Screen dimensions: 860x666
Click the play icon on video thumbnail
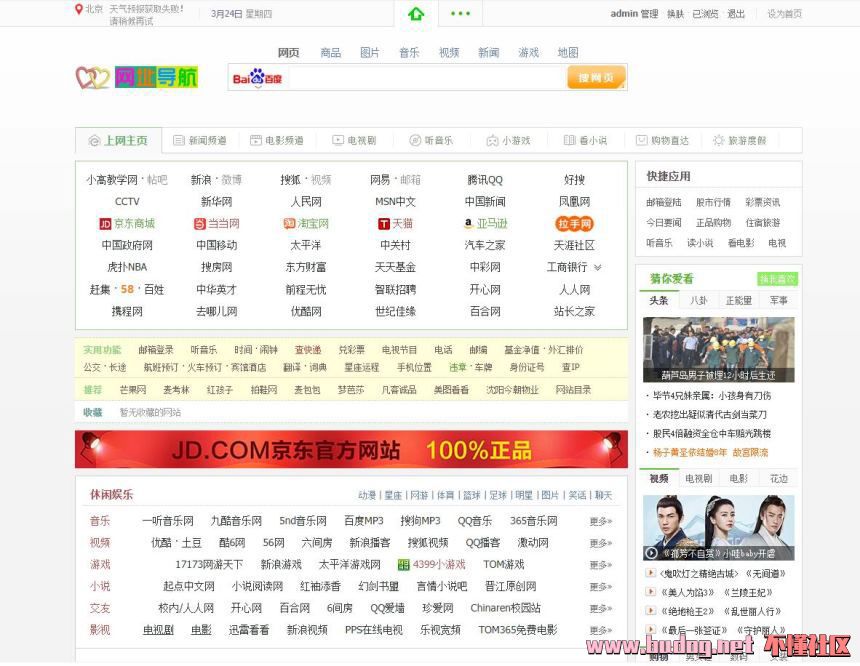click(x=651, y=553)
